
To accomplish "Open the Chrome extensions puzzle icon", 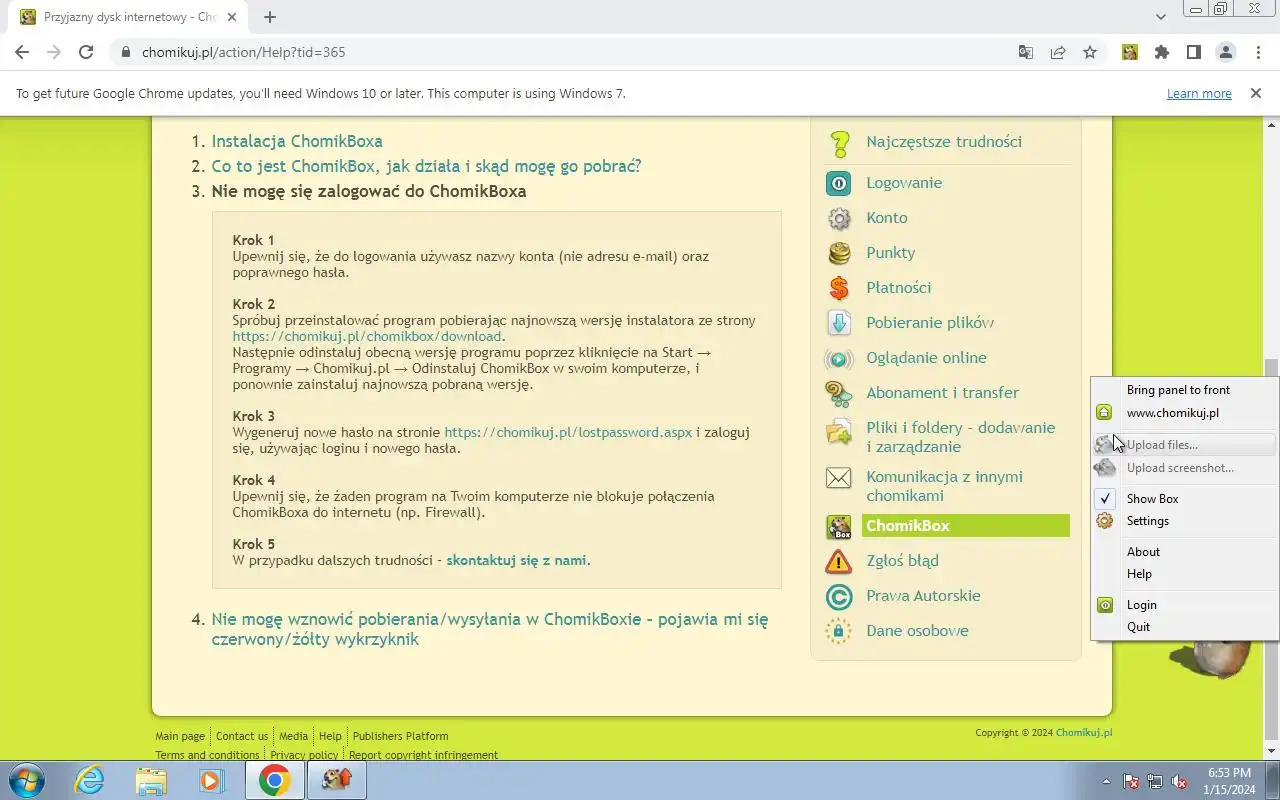I will [1162, 52].
